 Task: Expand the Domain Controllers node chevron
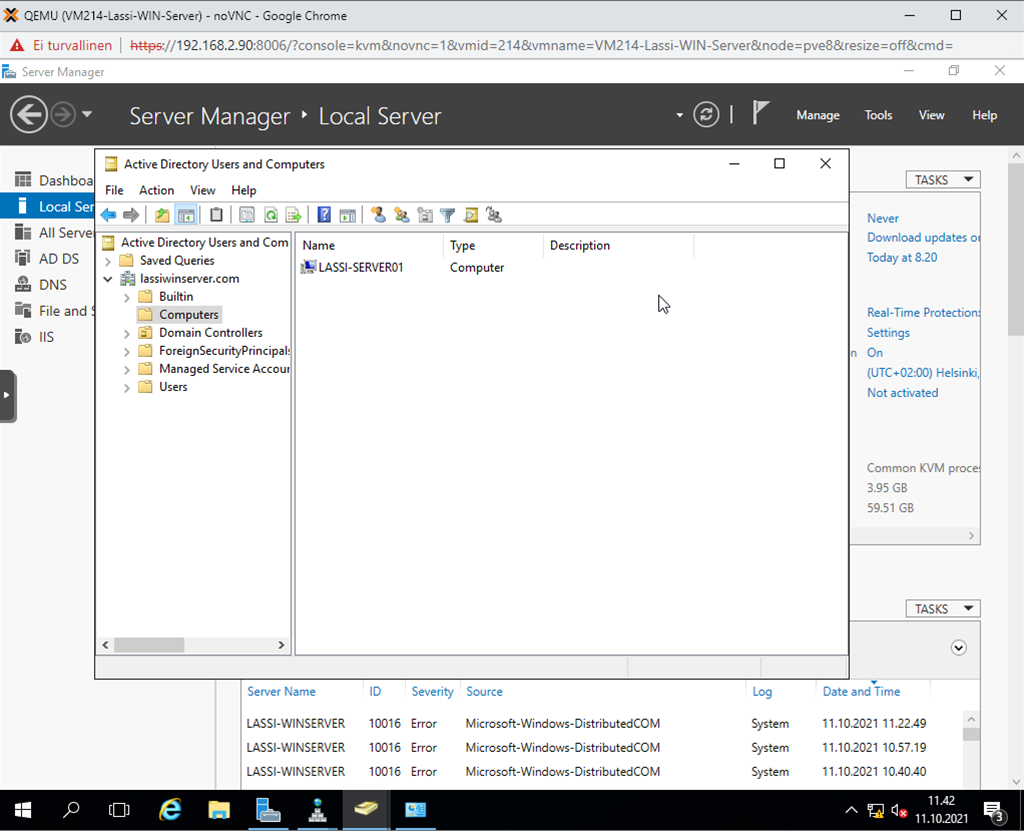127,334
